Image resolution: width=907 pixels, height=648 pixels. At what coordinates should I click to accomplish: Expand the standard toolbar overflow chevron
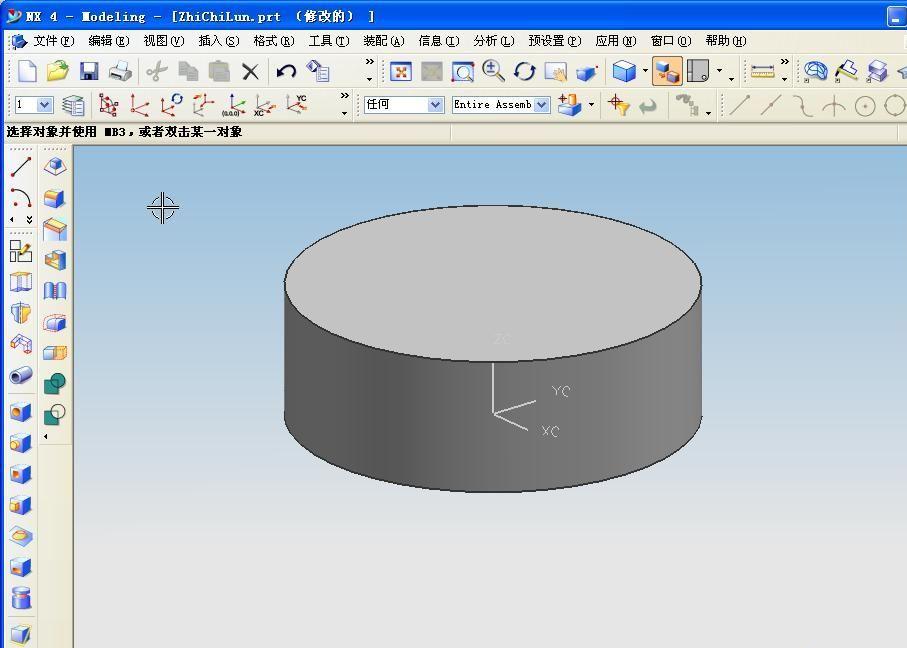[x=369, y=63]
